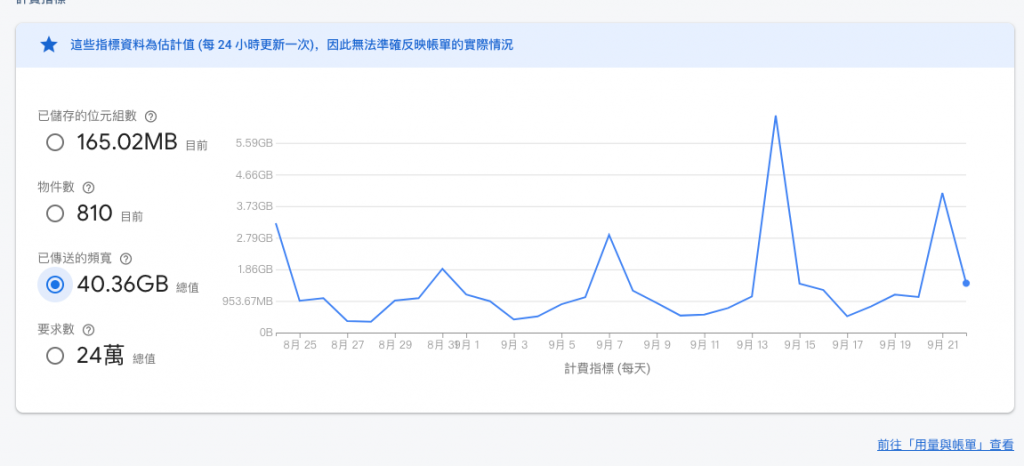
Task: Click the endpoint dot on the bandwidth chart
Action: 966,283
